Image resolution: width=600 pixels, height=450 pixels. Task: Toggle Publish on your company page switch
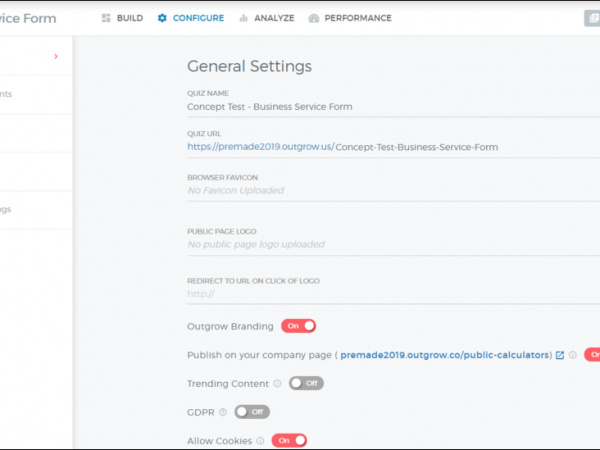592,355
